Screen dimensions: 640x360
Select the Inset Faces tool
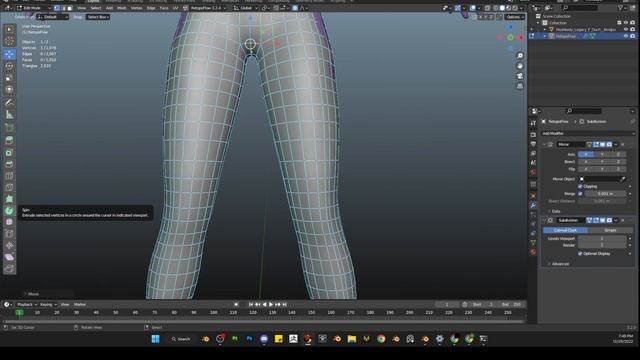(9, 152)
